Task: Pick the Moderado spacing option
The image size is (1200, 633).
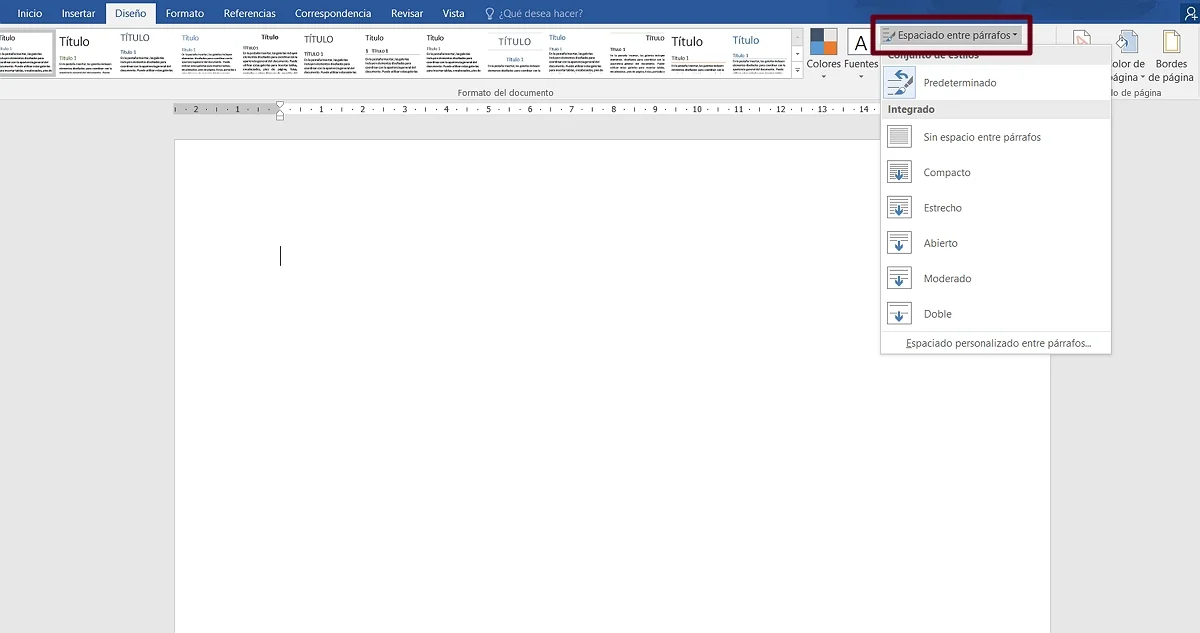Action: [x=995, y=278]
